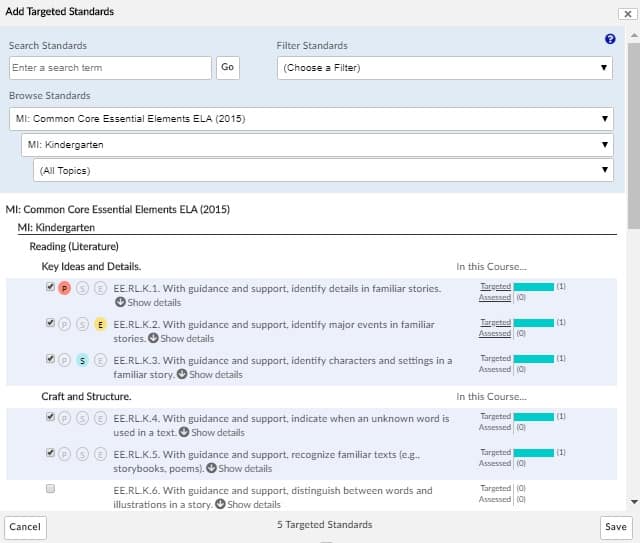The image size is (640, 543).
Task: Open the MI: Kindergarten grade dropdown
Action: pyautogui.click(x=317, y=145)
